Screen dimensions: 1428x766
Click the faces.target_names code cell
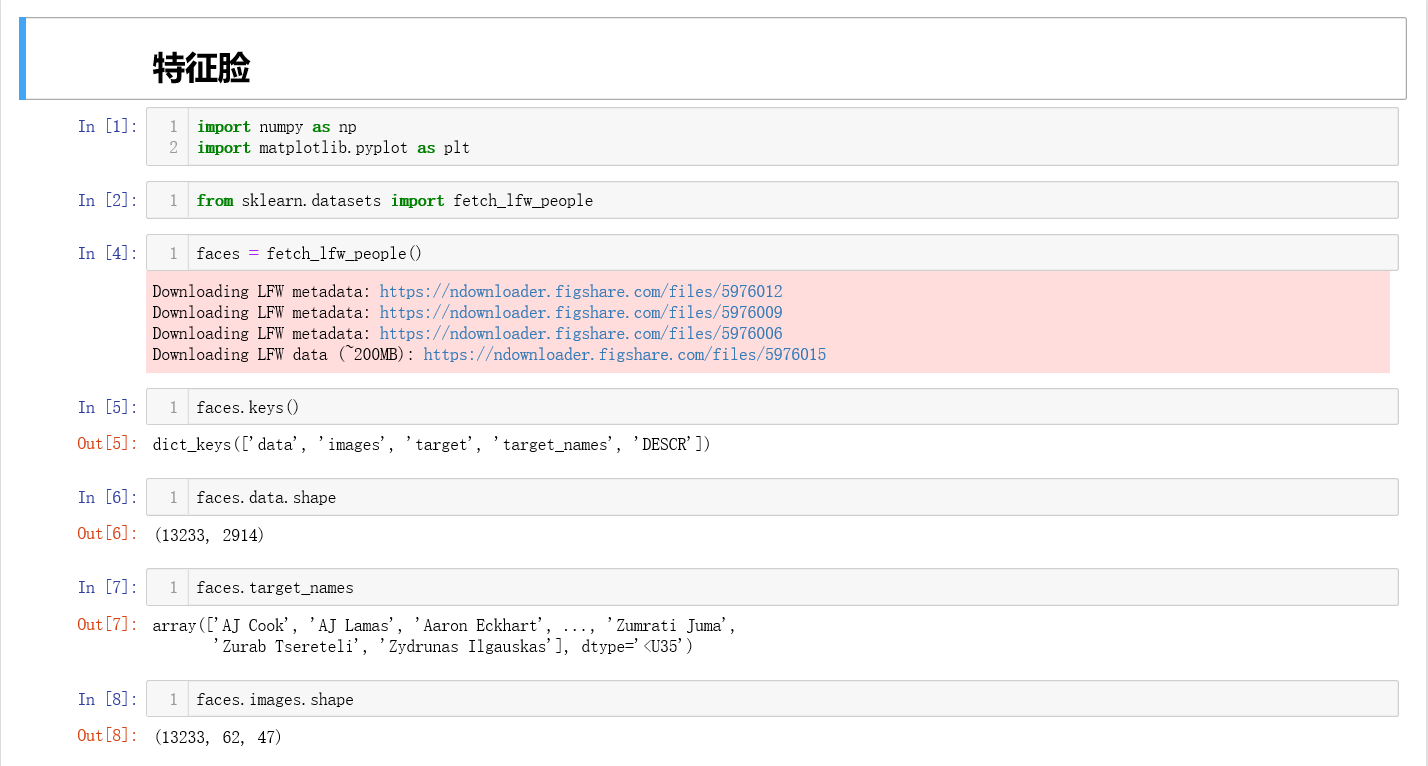click(x=772, y=587)
